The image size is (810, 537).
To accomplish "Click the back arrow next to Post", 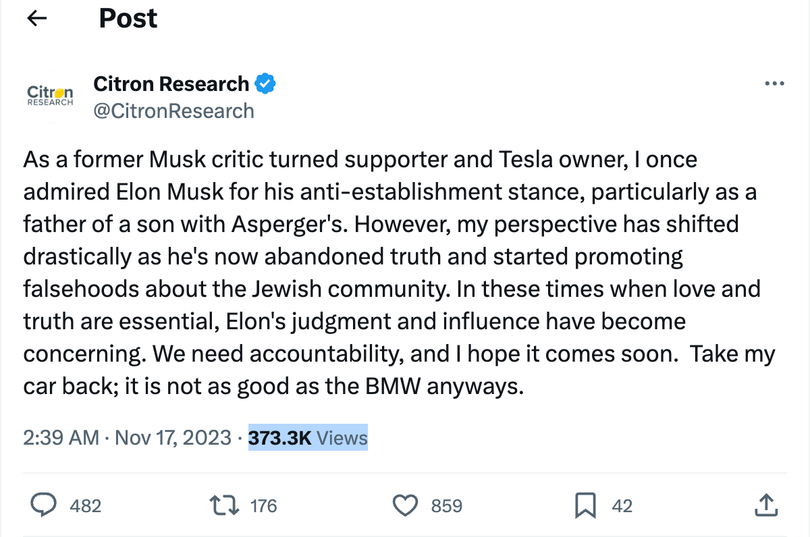I will pyautogui.click(x=37, y=19).
